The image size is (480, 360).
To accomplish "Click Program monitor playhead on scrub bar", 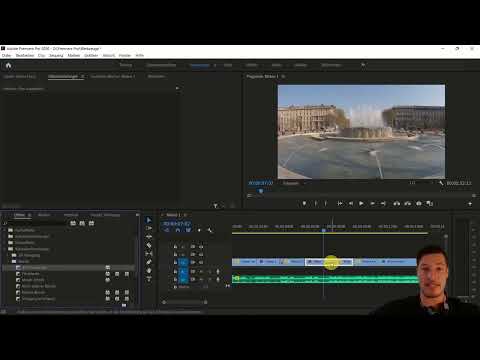I will (x=261, y=191).
